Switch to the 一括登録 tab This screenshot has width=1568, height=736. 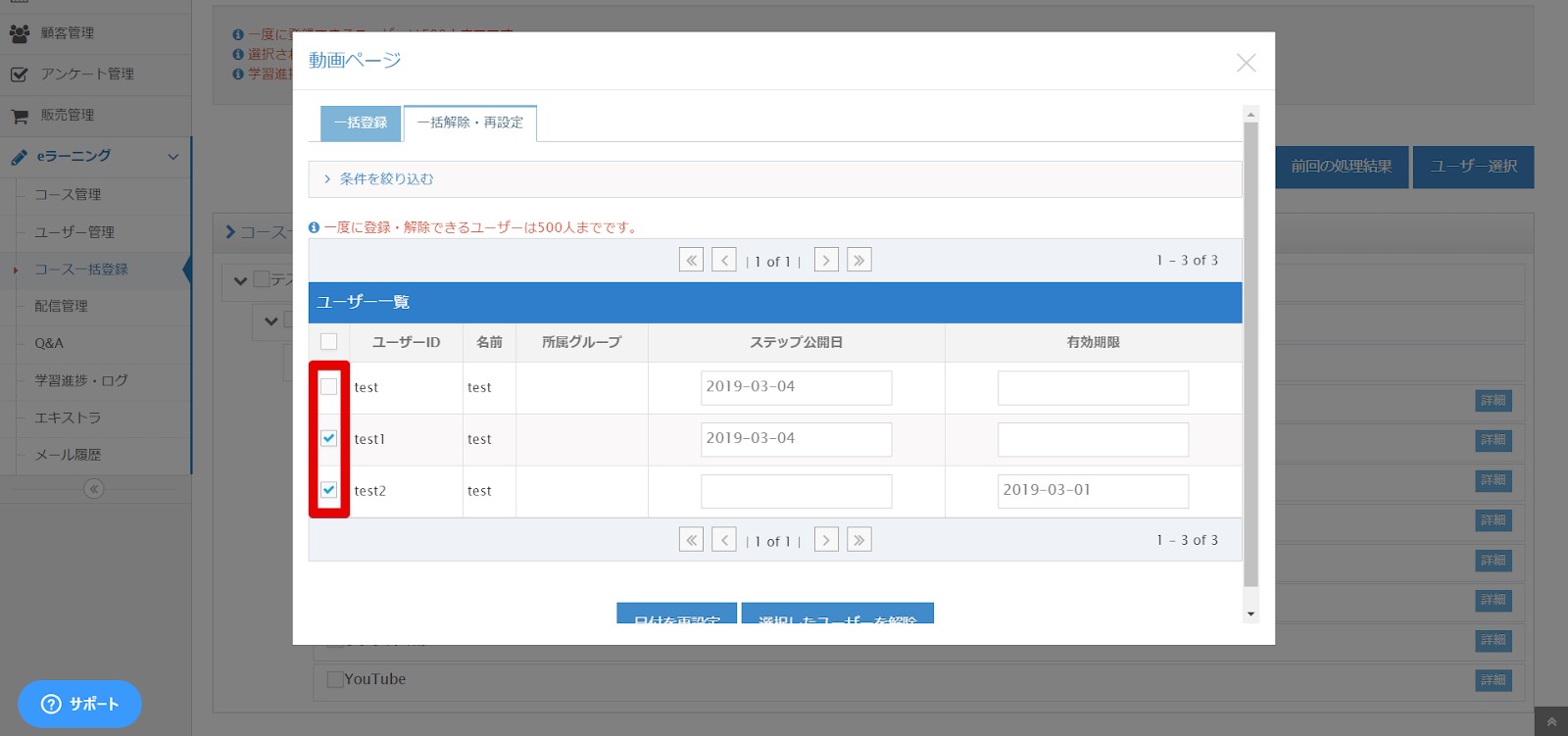[361, 123]
